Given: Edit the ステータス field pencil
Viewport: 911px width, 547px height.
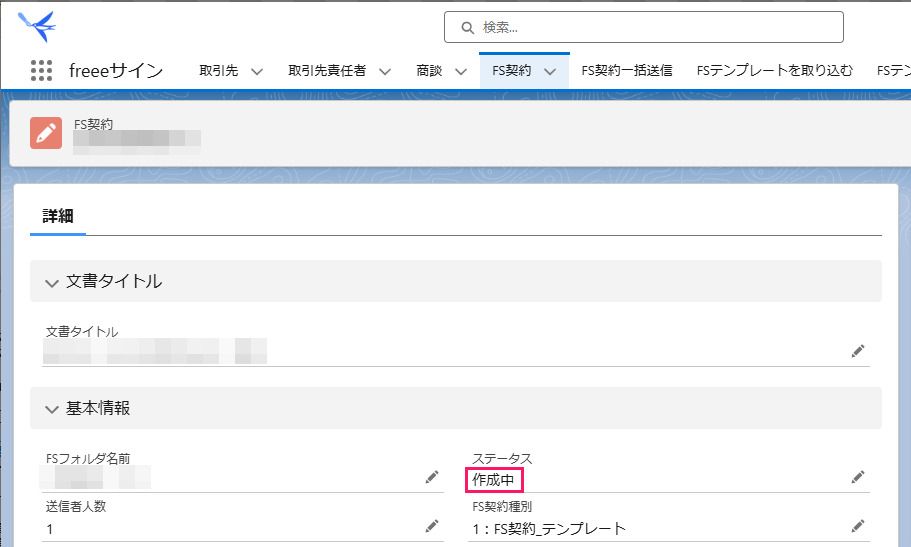Looking at the screenshot, I should (x=858, y=477).
